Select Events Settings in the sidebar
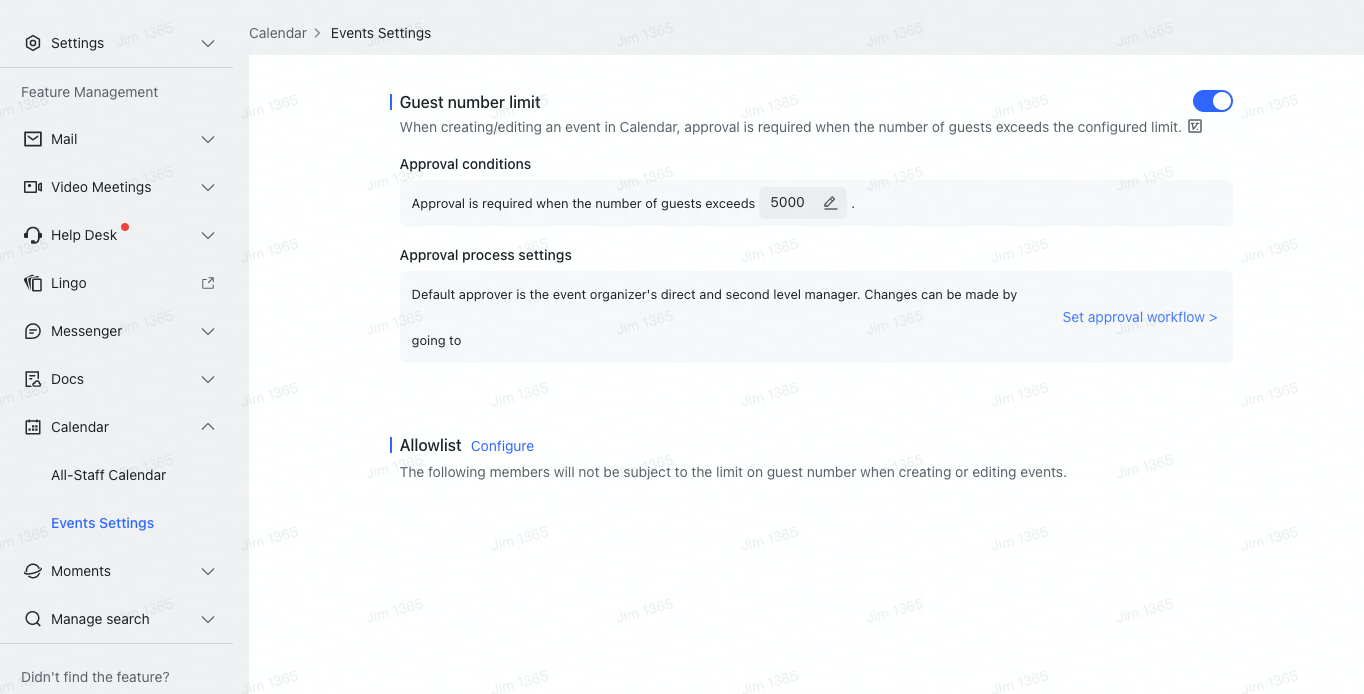Image resolution: width=1364 pixels, height=694 pixels. click(102, 523)
